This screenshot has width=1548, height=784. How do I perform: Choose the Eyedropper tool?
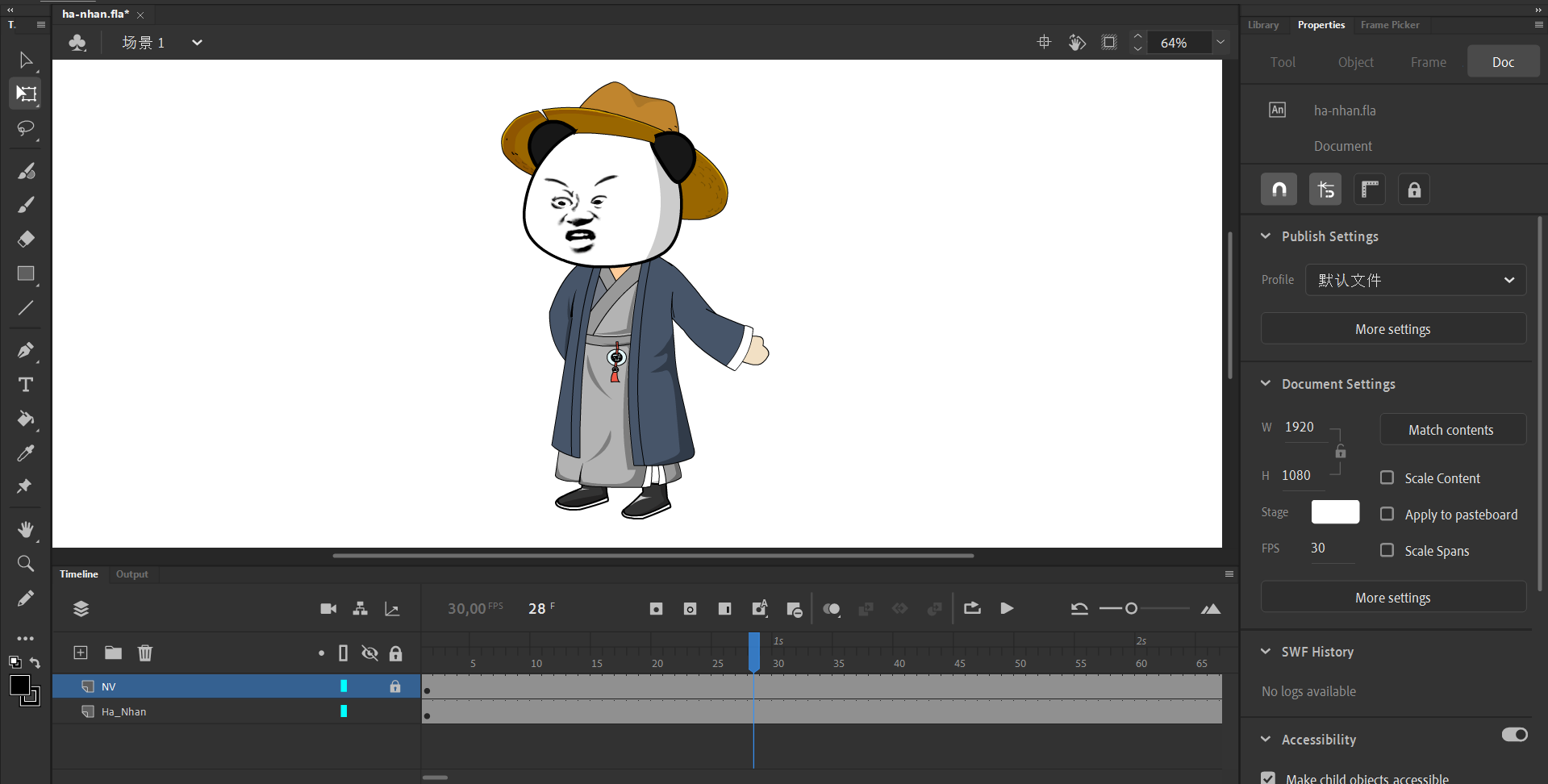tap(26, 453)
